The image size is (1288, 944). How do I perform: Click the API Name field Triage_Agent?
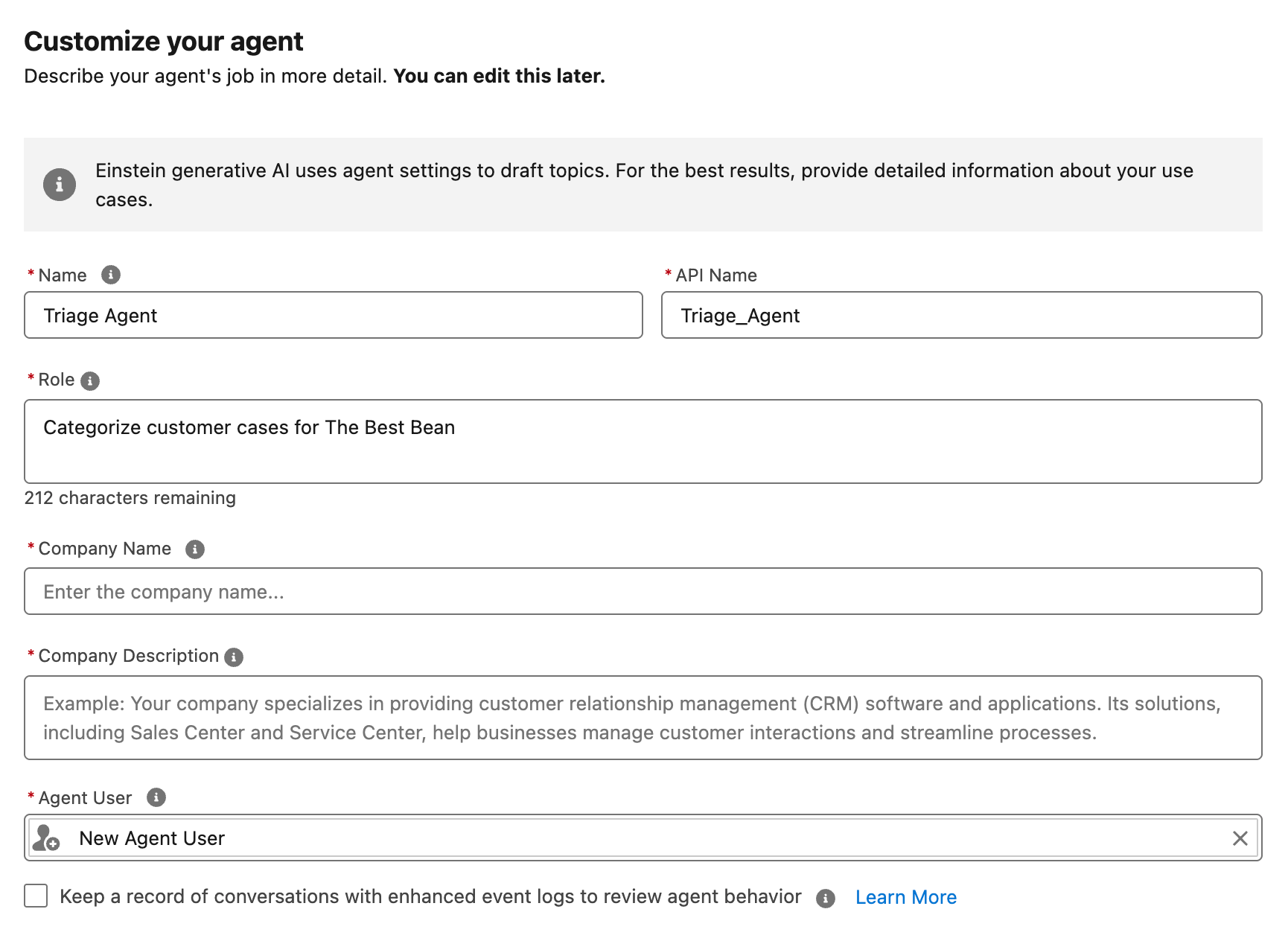[x=962, y=315]
